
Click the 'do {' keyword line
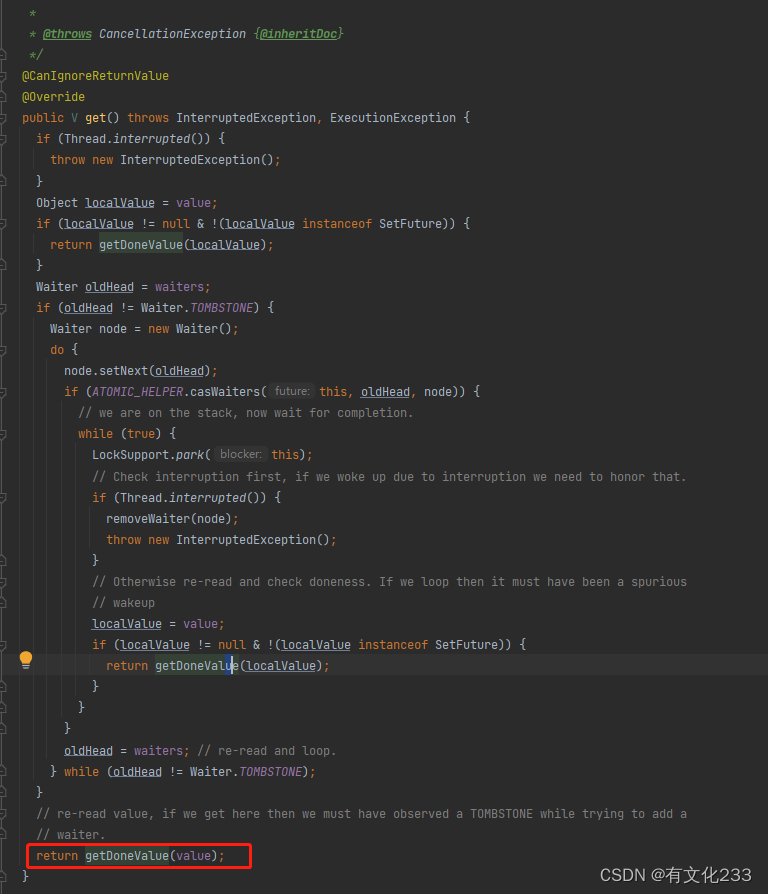click(x=64, y=350)
